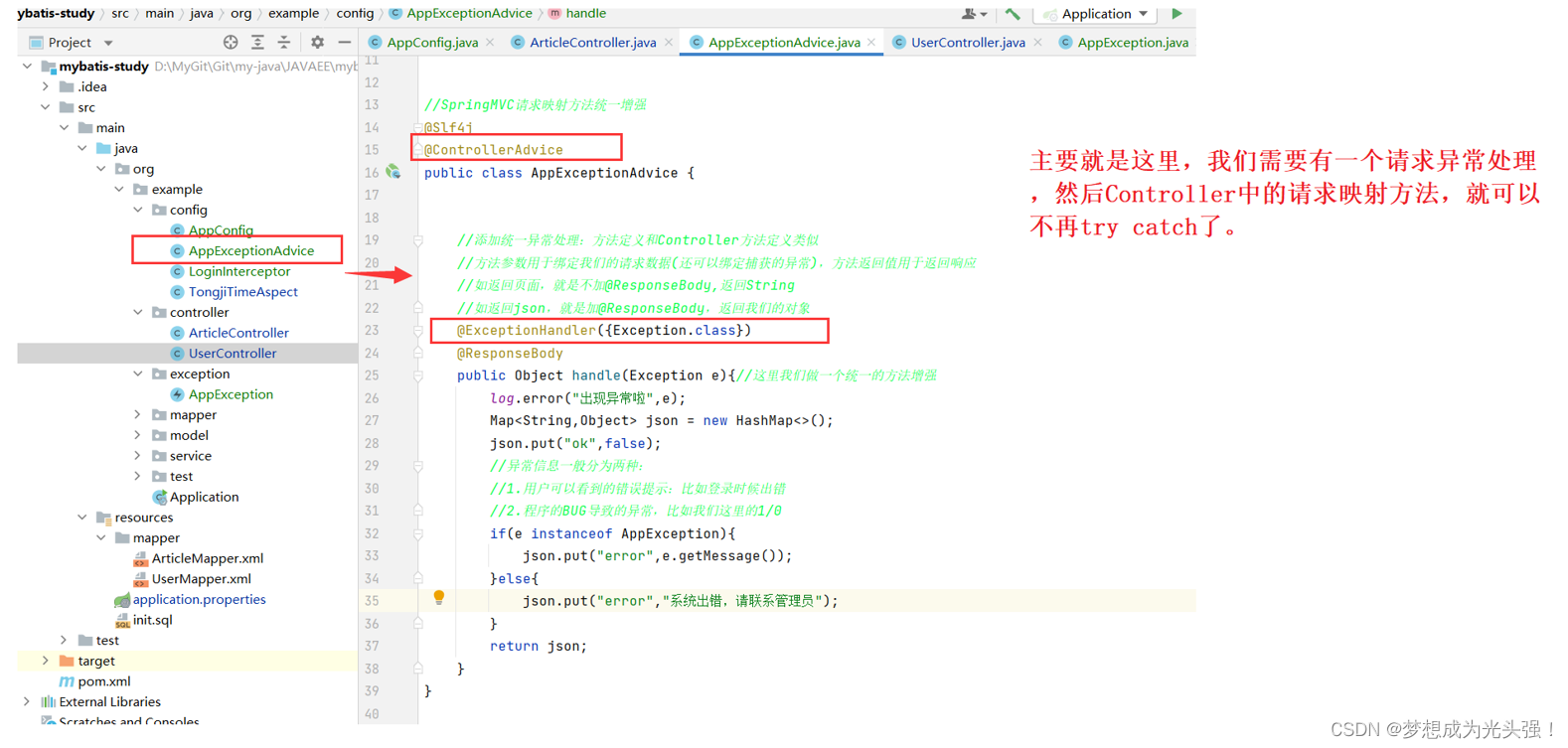Collapse the controller package
Viewport: 1568px width, 748px height.
(138, 312)
